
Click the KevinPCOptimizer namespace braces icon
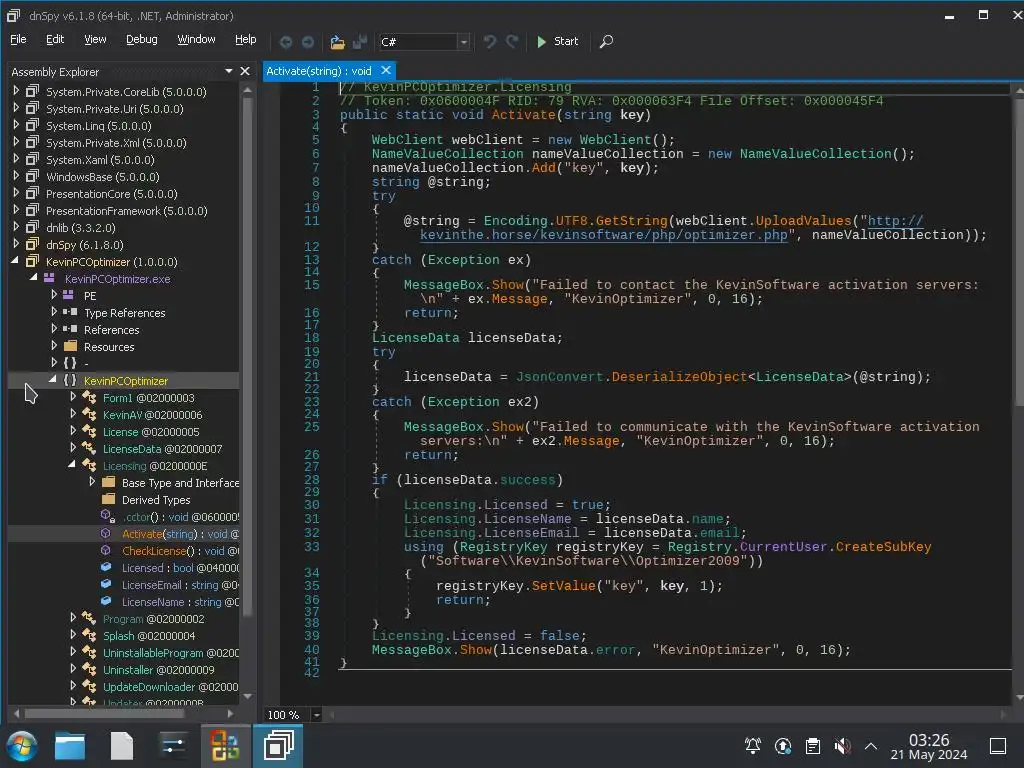pyautogui.click(x=70, y=380)
